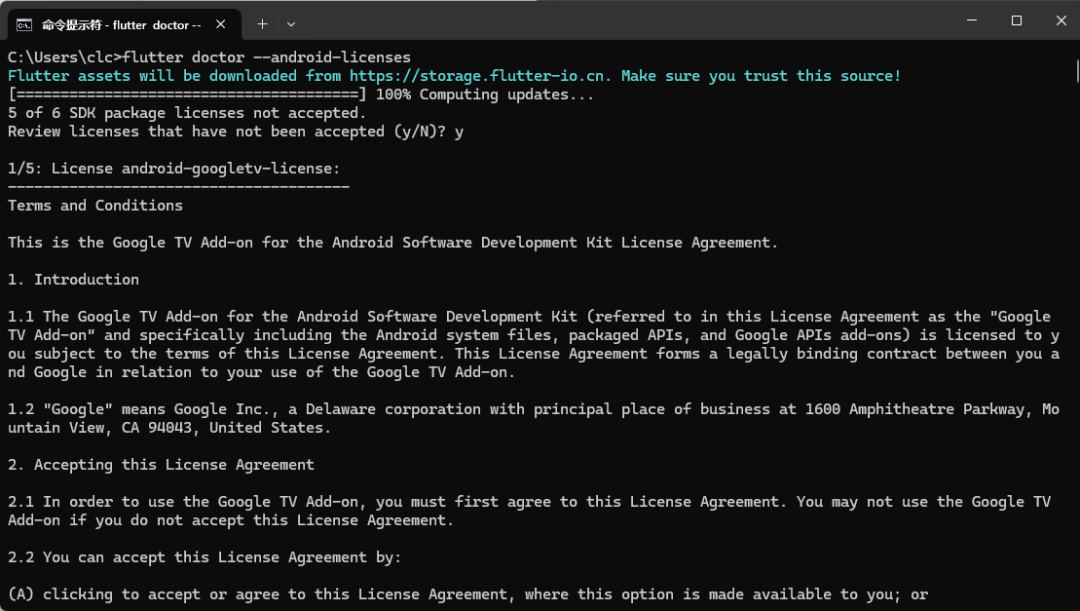
Task: Open a new terminal tab
Action: 262,24
